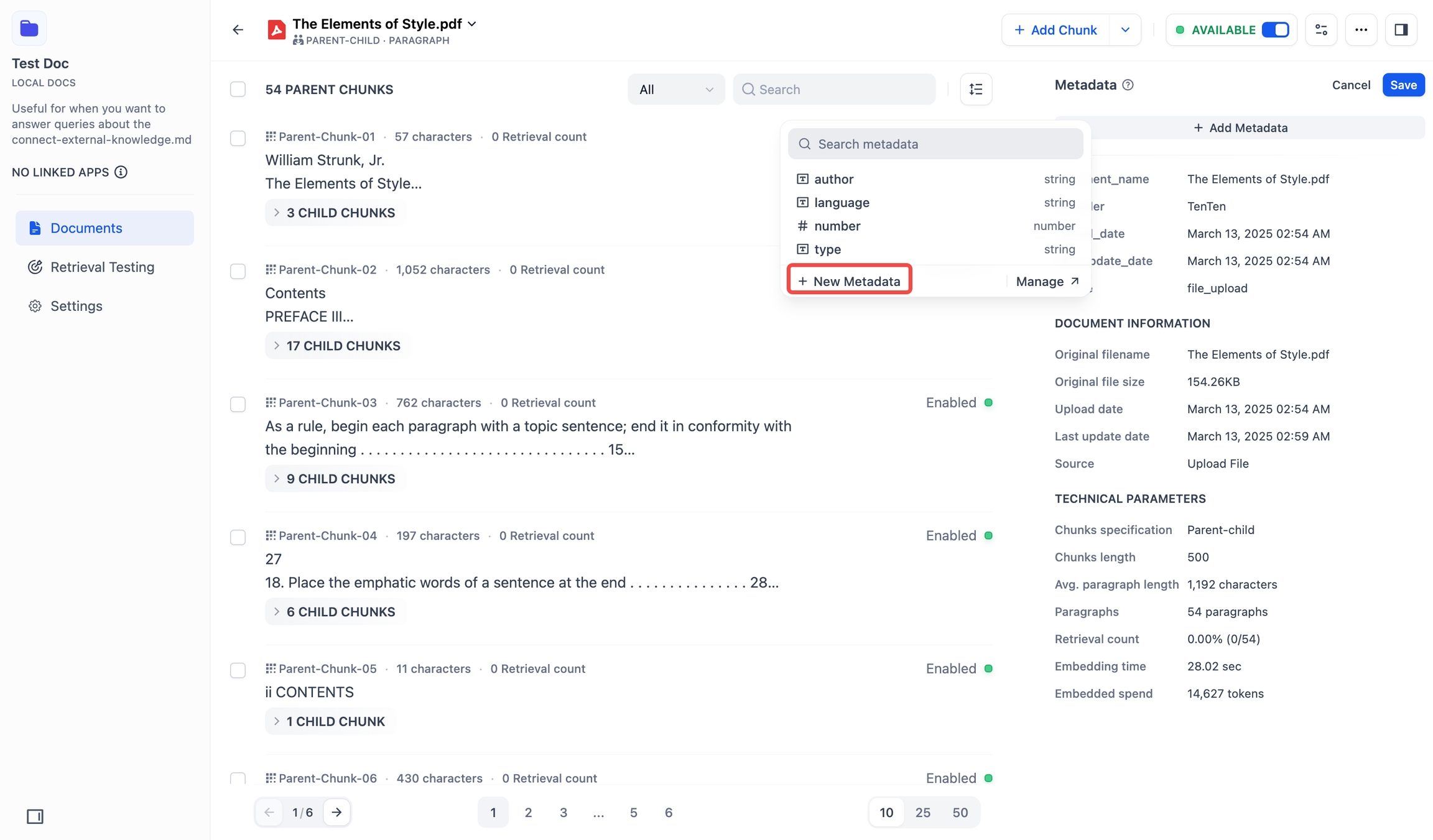The height and width of the screenshot is (840, 1433).
Task: Collapse the left sidebar icon
Action: [35, 816]
